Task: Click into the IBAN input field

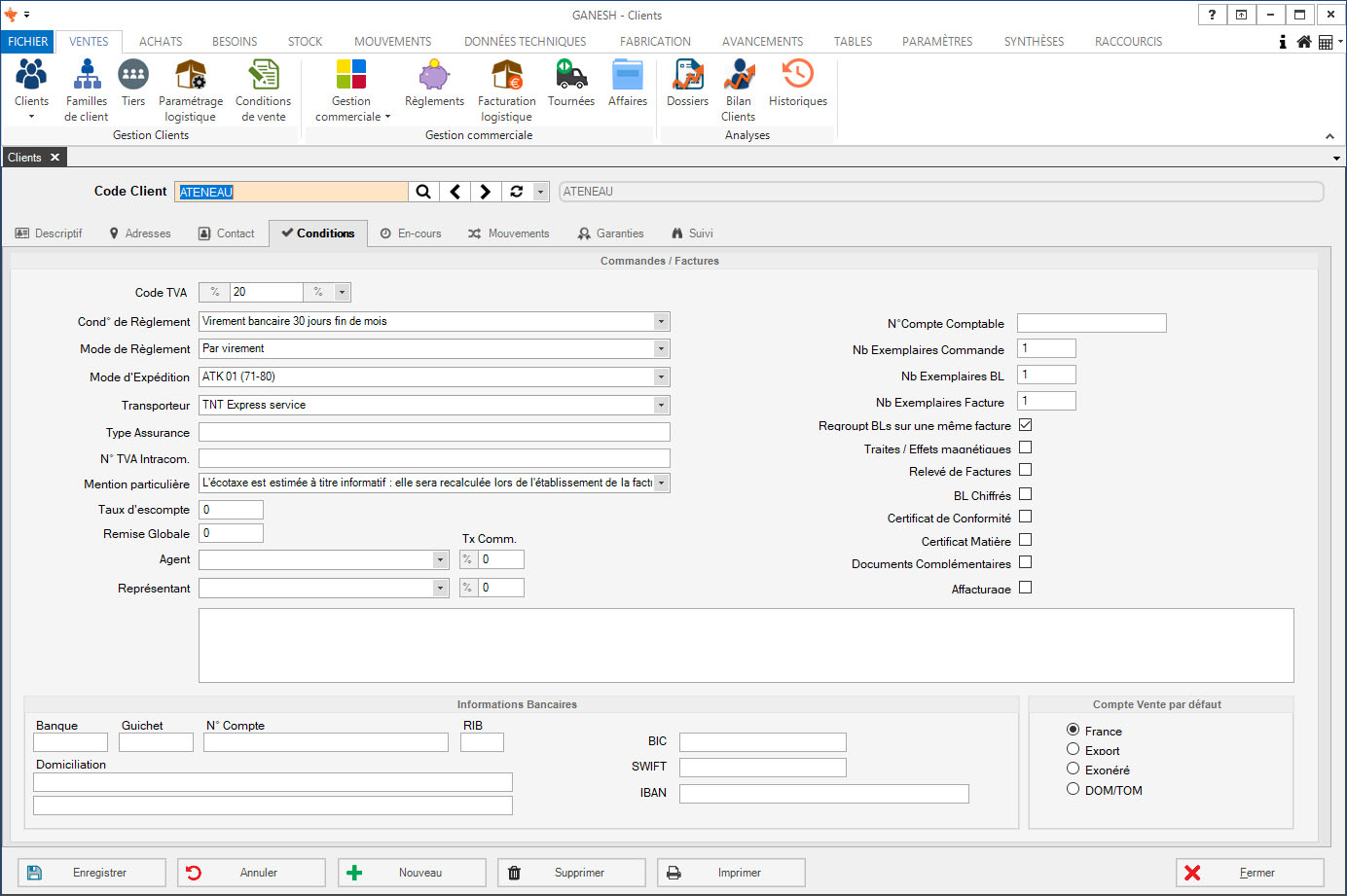Action: [823, 794]
